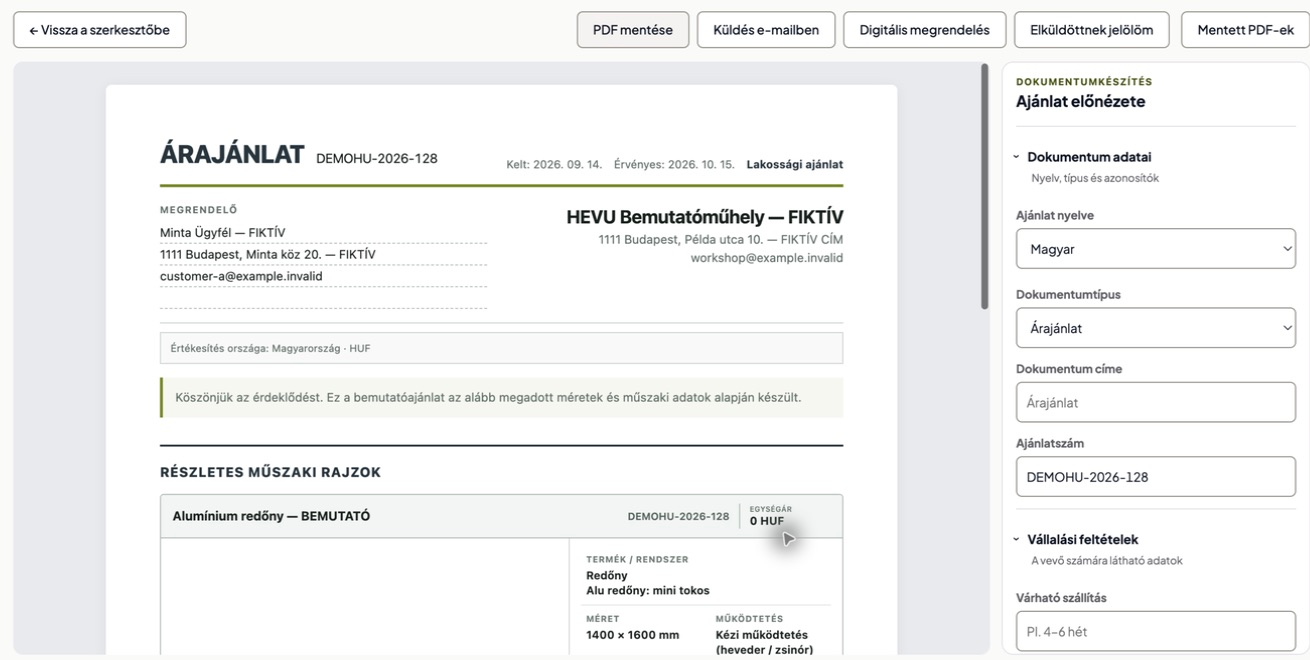The width and height of the screenshot is (1310, 660).
Task: Click the customer name Minta Ügyfél — FIKTÍV
Action: 223,233
